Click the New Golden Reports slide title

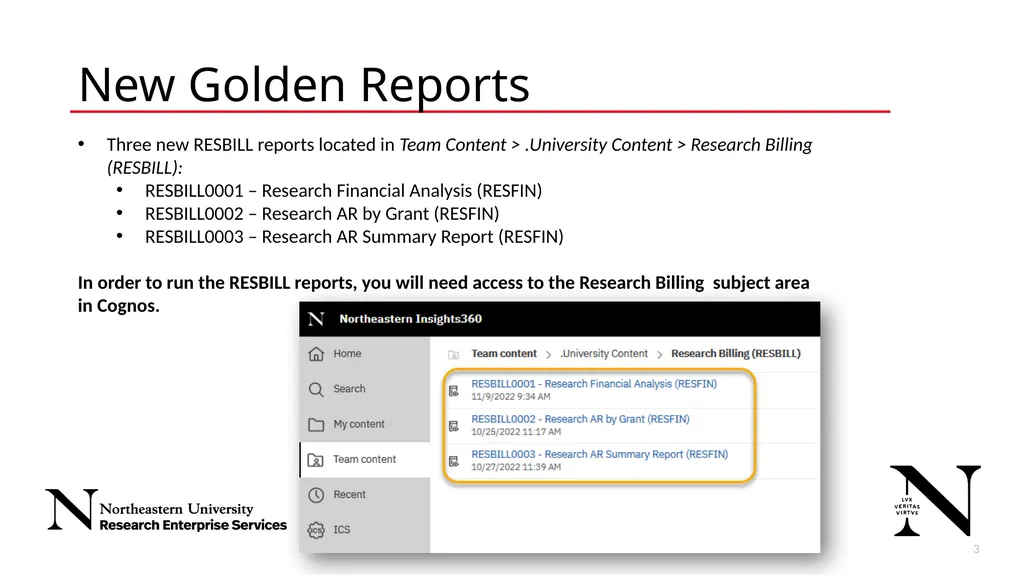click(x=304, y=85)
